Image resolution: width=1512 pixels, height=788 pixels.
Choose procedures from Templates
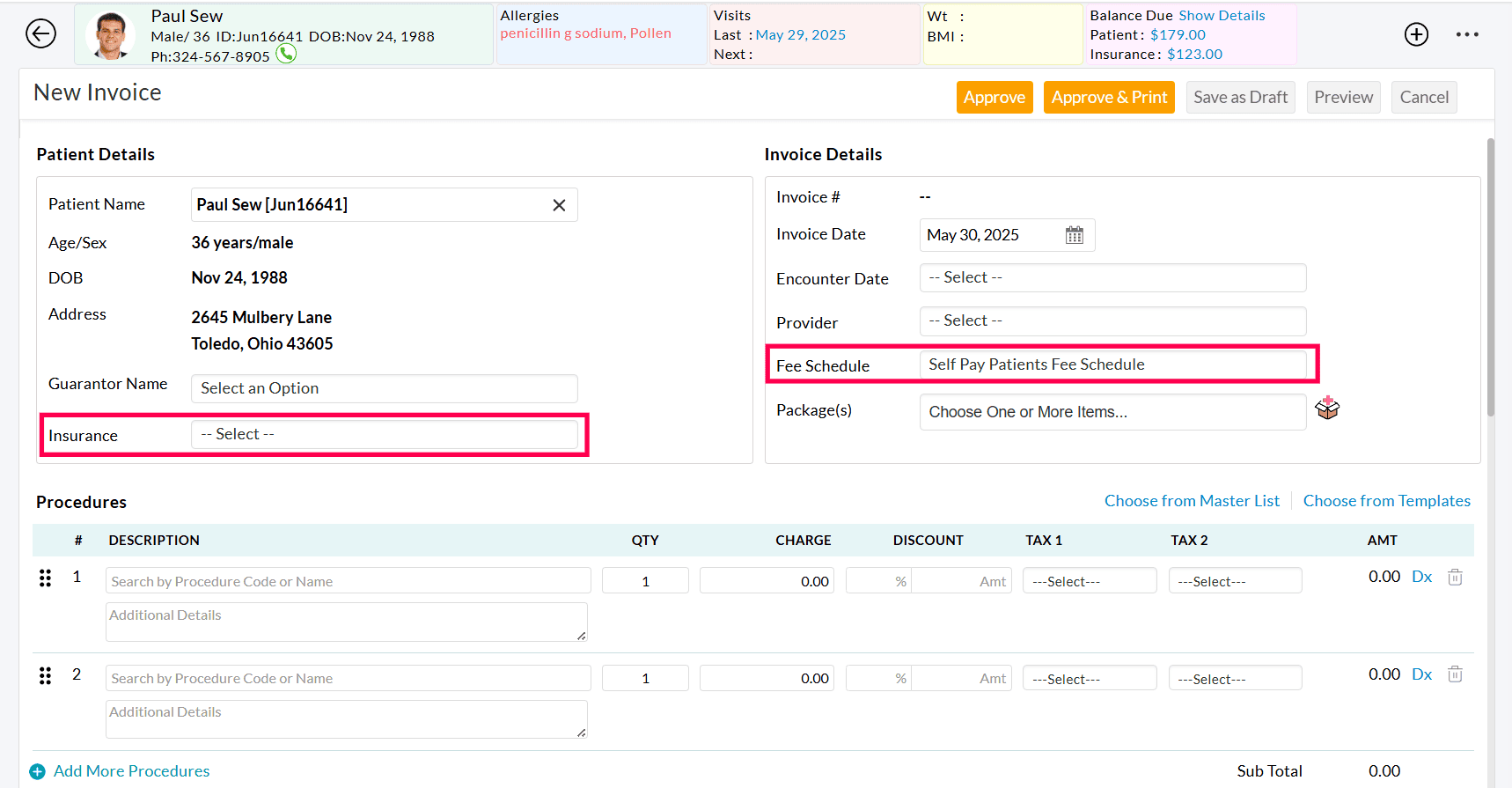pyautogui.click(x=1386, y=501)
